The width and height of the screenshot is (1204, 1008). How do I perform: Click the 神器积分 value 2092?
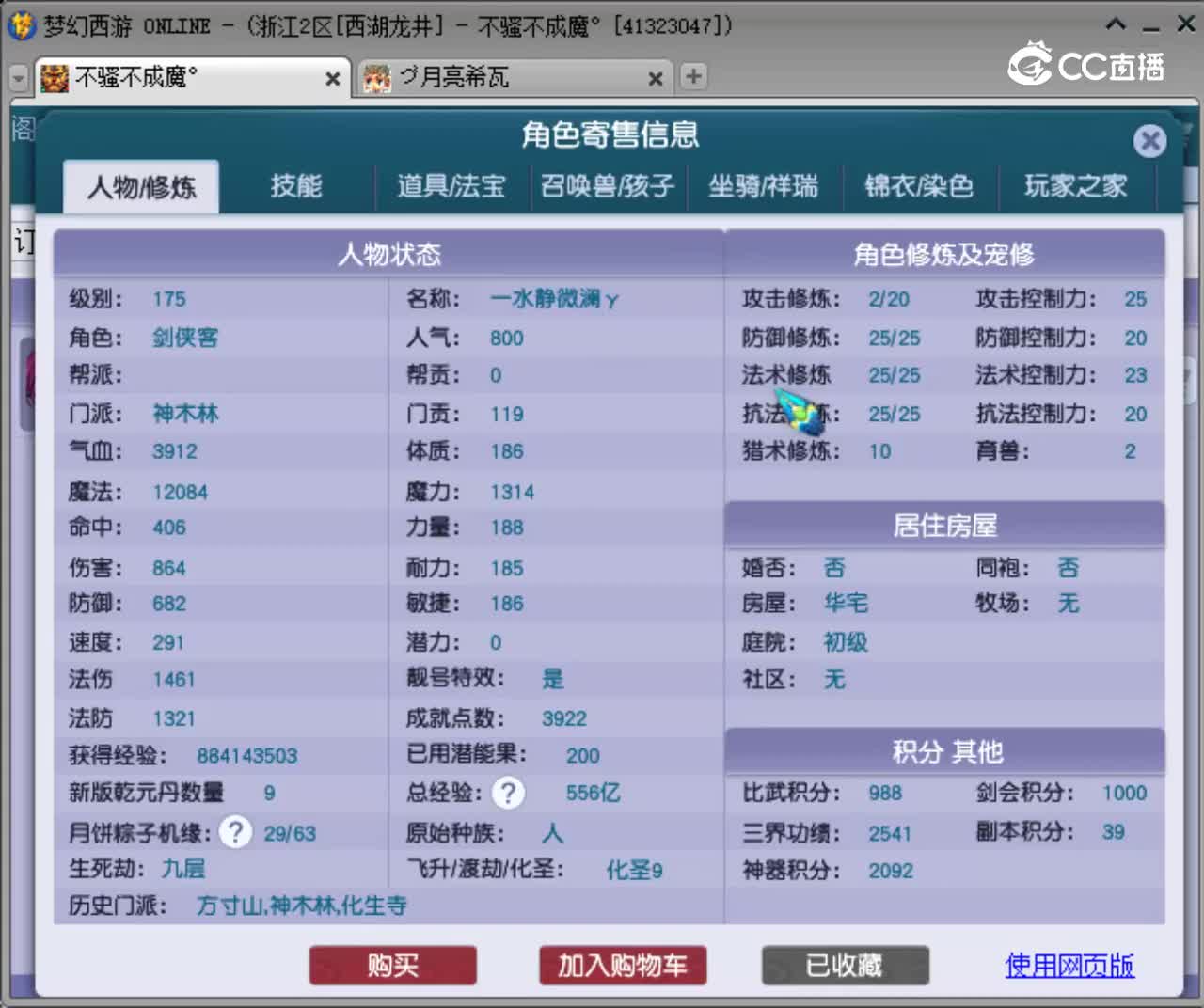click(x=891, y=871)
